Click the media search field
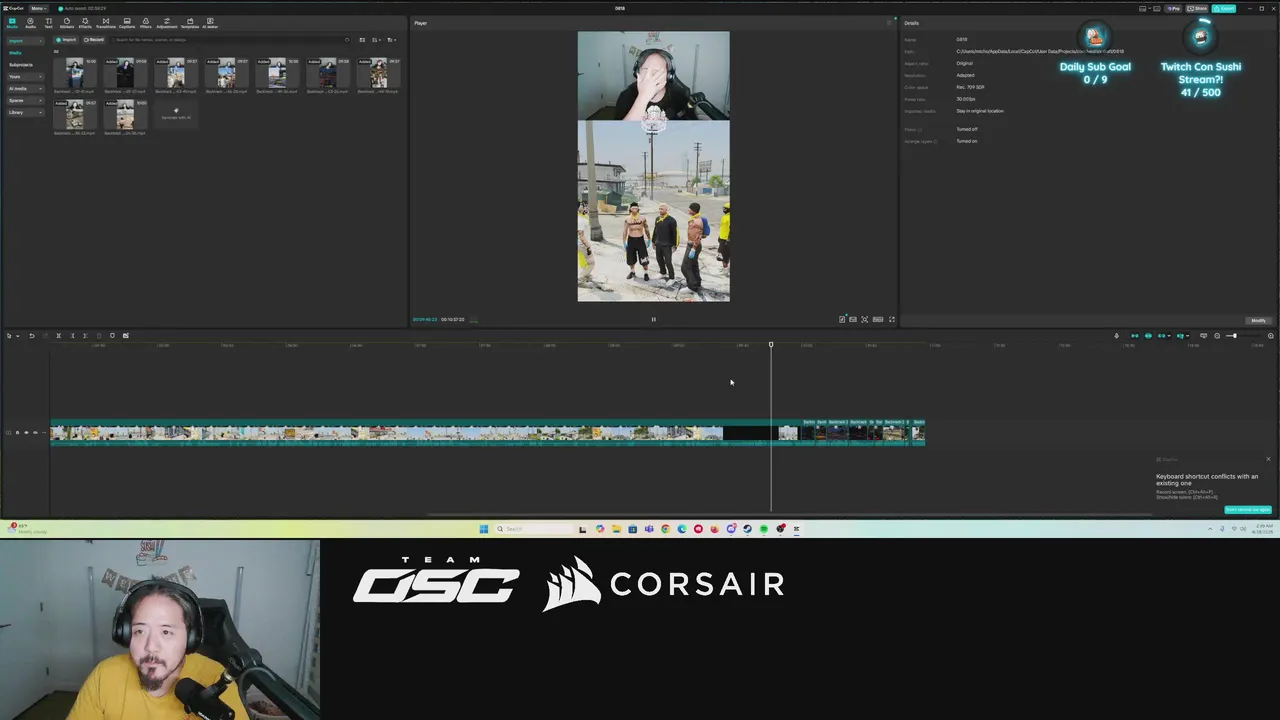The height and width of the screenshot is (720, 1280). [231, 40]
